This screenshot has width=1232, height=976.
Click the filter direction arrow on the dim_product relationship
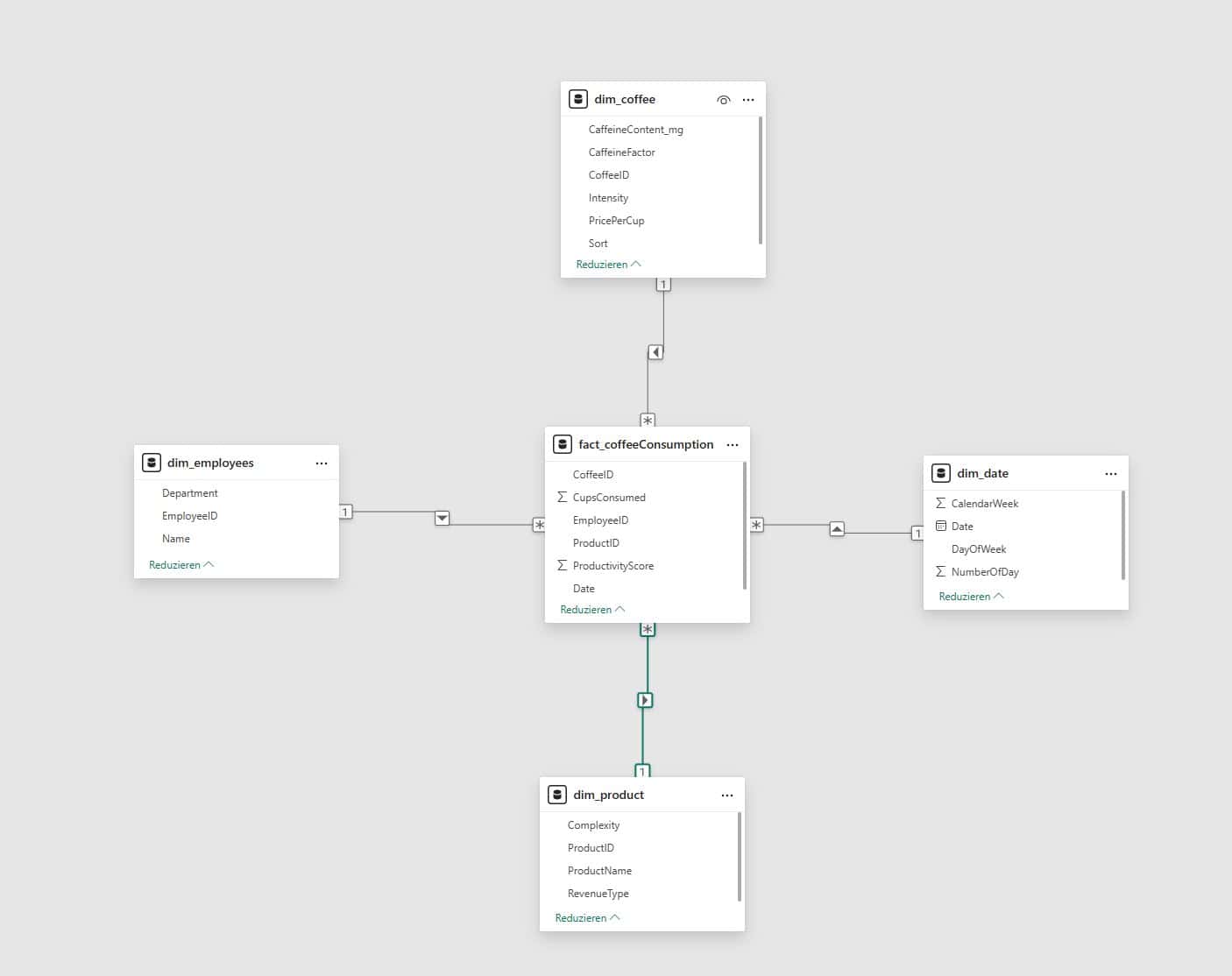(x=646, y=700)
